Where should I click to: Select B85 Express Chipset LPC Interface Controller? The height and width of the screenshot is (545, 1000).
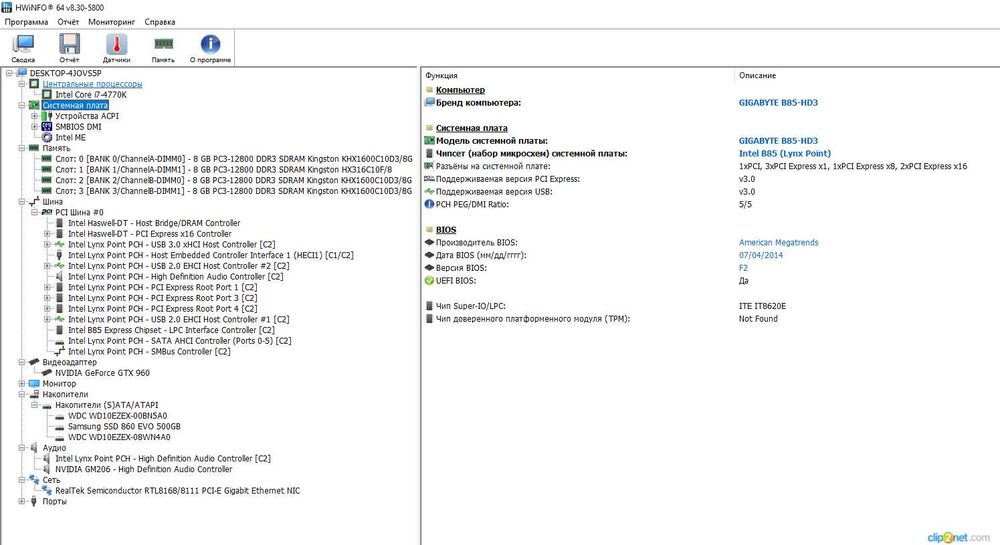pos(171,330)
